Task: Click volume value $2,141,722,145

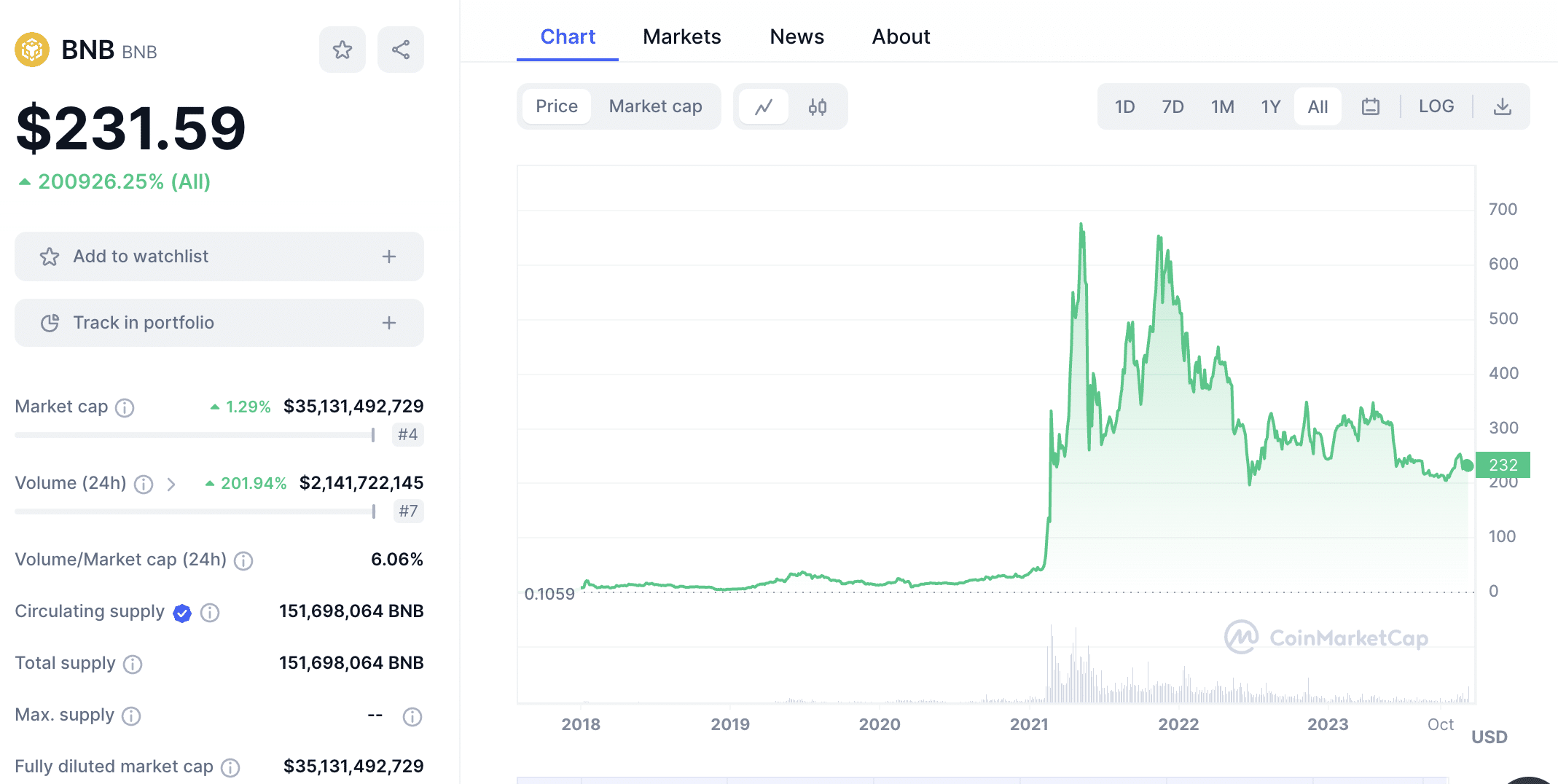Action: tap(361, 483)
